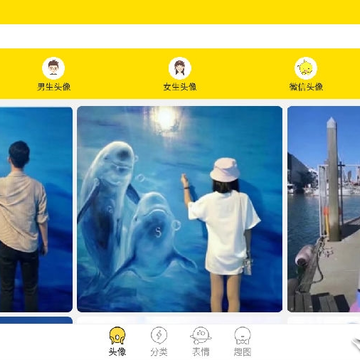Tap the 微信头像 label
The height and width of the screenshot is (360, 360).
(306, 87)
